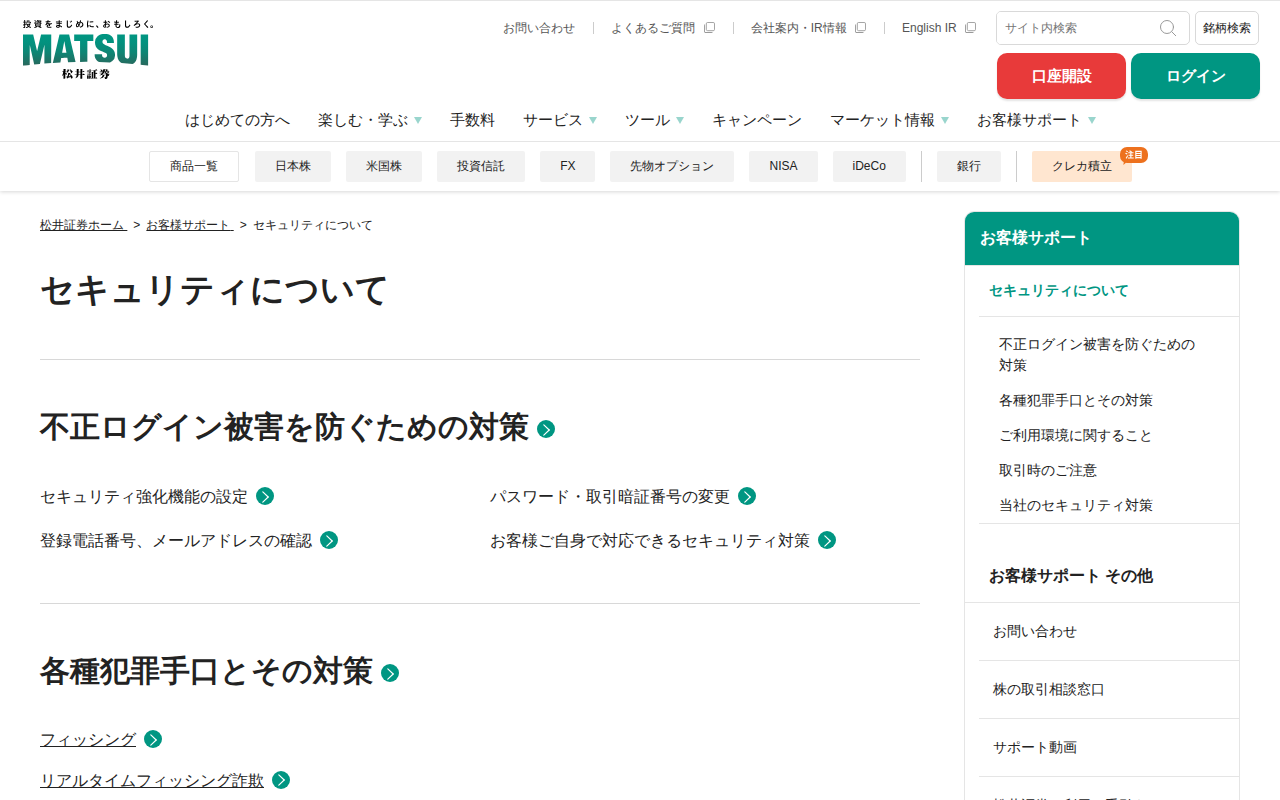Expand the お客様サポート menu arrow
The width and height of the screenshot is (1280, 800).
tap(1092, 120)
